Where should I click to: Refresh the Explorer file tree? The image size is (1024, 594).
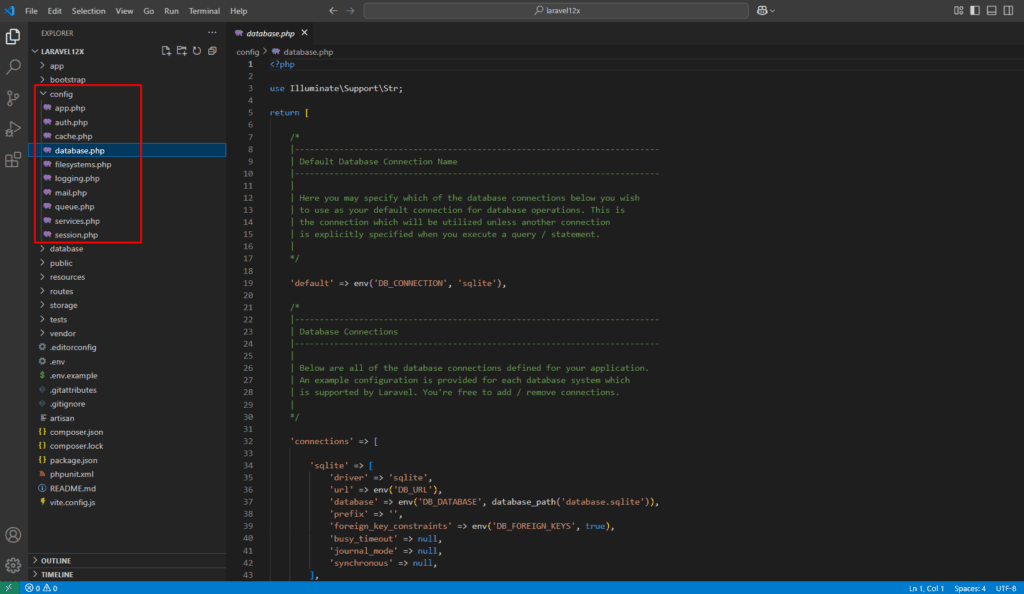point(197,51)
